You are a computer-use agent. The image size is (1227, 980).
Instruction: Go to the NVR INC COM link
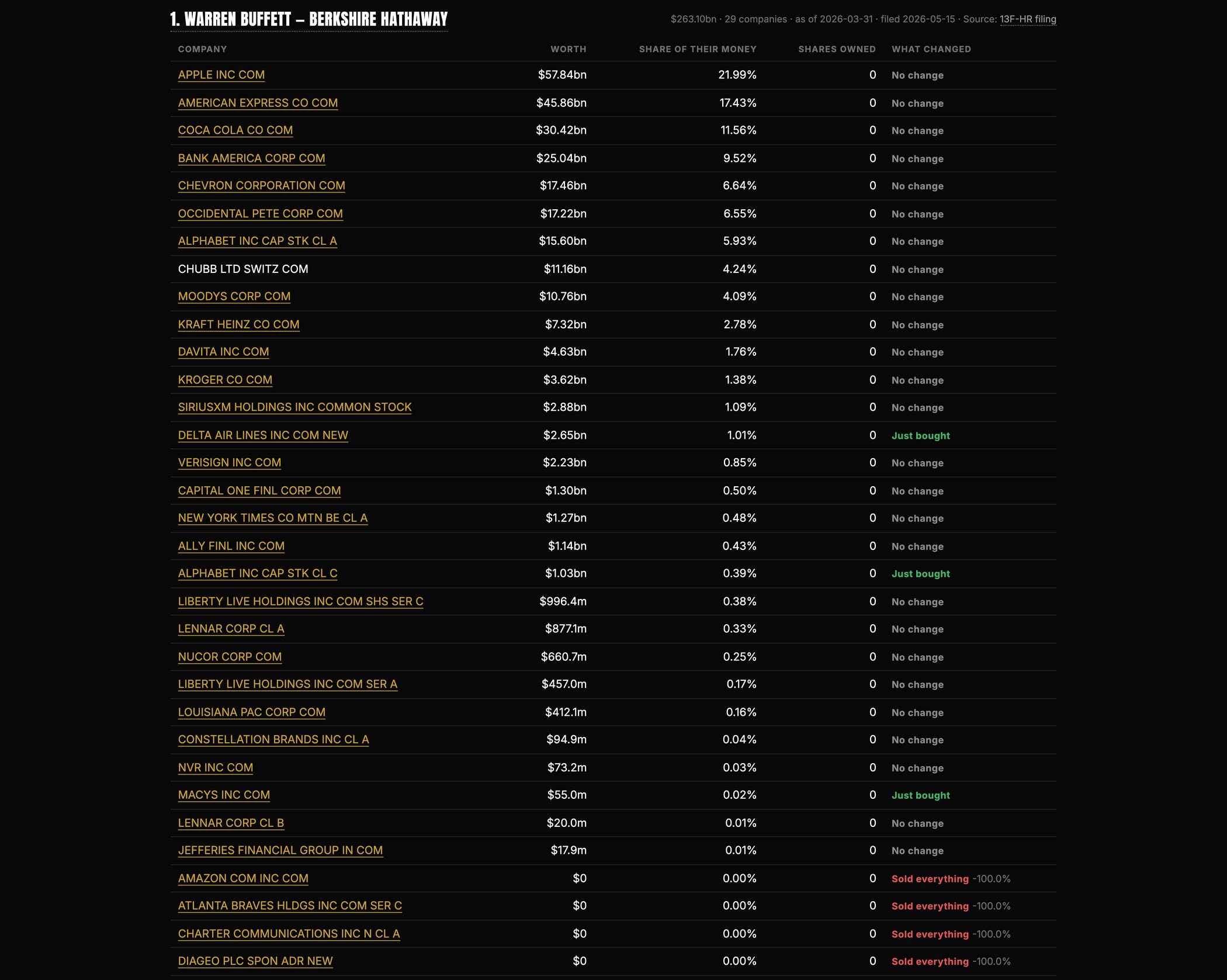coord(216,768)
